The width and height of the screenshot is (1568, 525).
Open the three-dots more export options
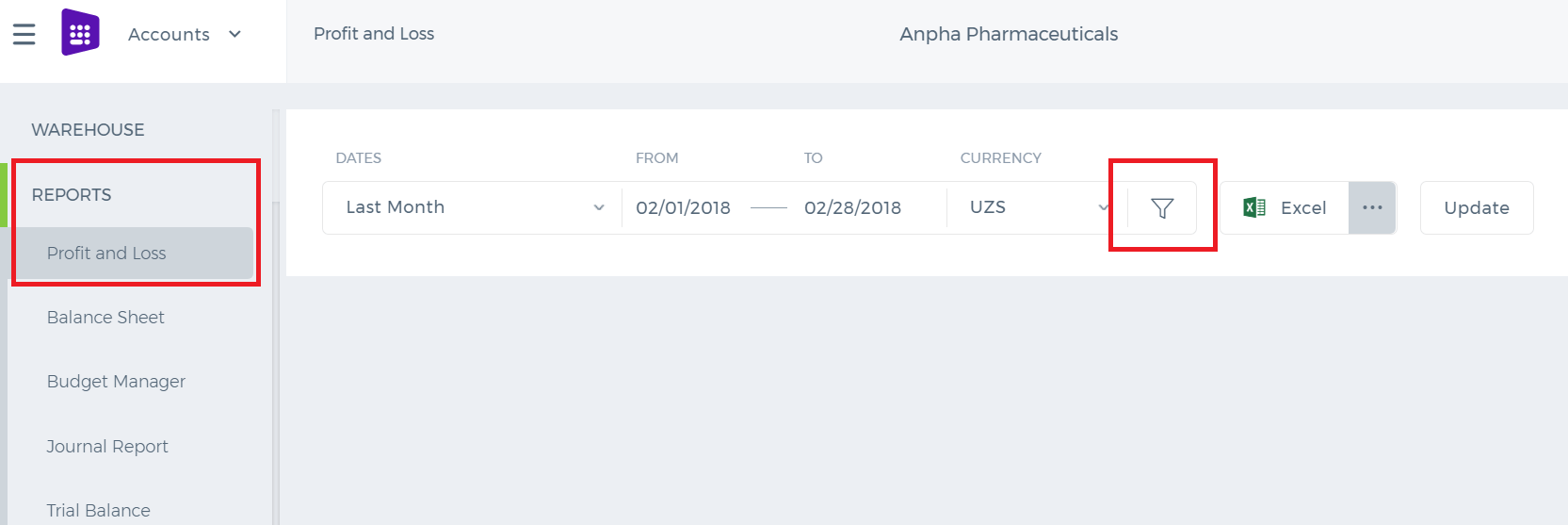click(x=1372, y=207)
